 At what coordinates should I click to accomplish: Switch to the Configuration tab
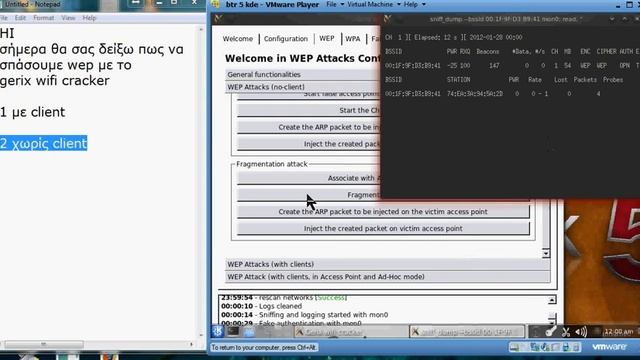click(286, 39)
